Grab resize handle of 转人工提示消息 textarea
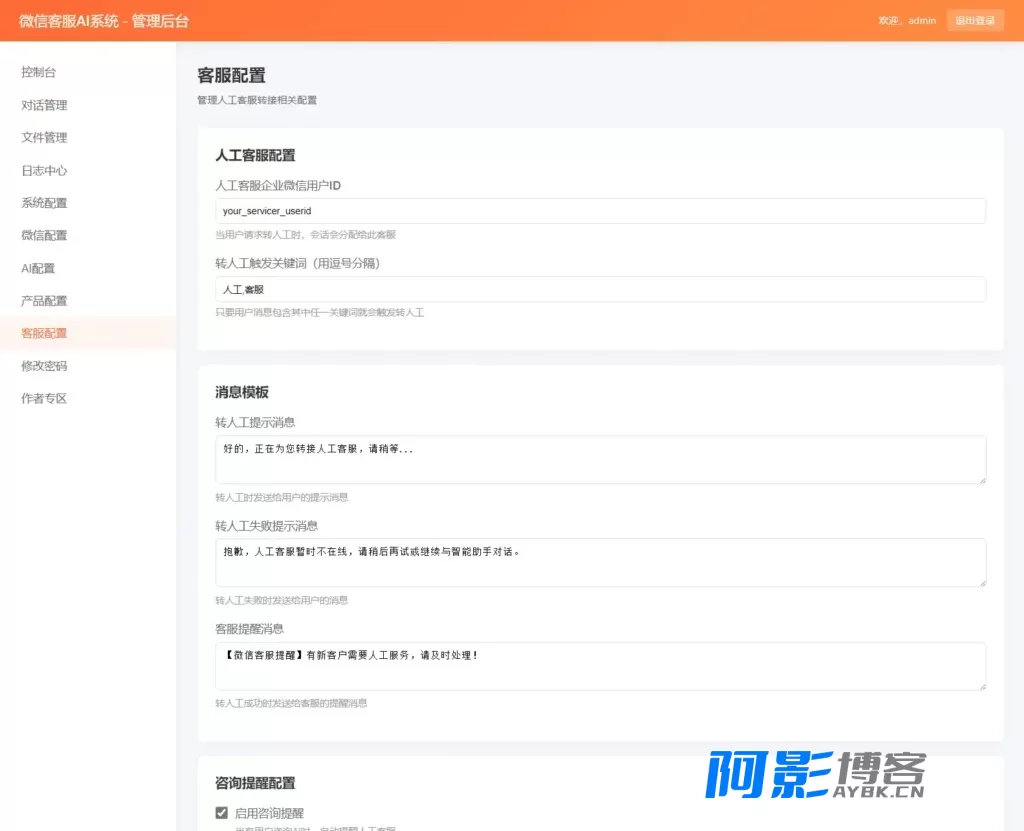Screen dimensions: 1024x831 tap(982, 480)
